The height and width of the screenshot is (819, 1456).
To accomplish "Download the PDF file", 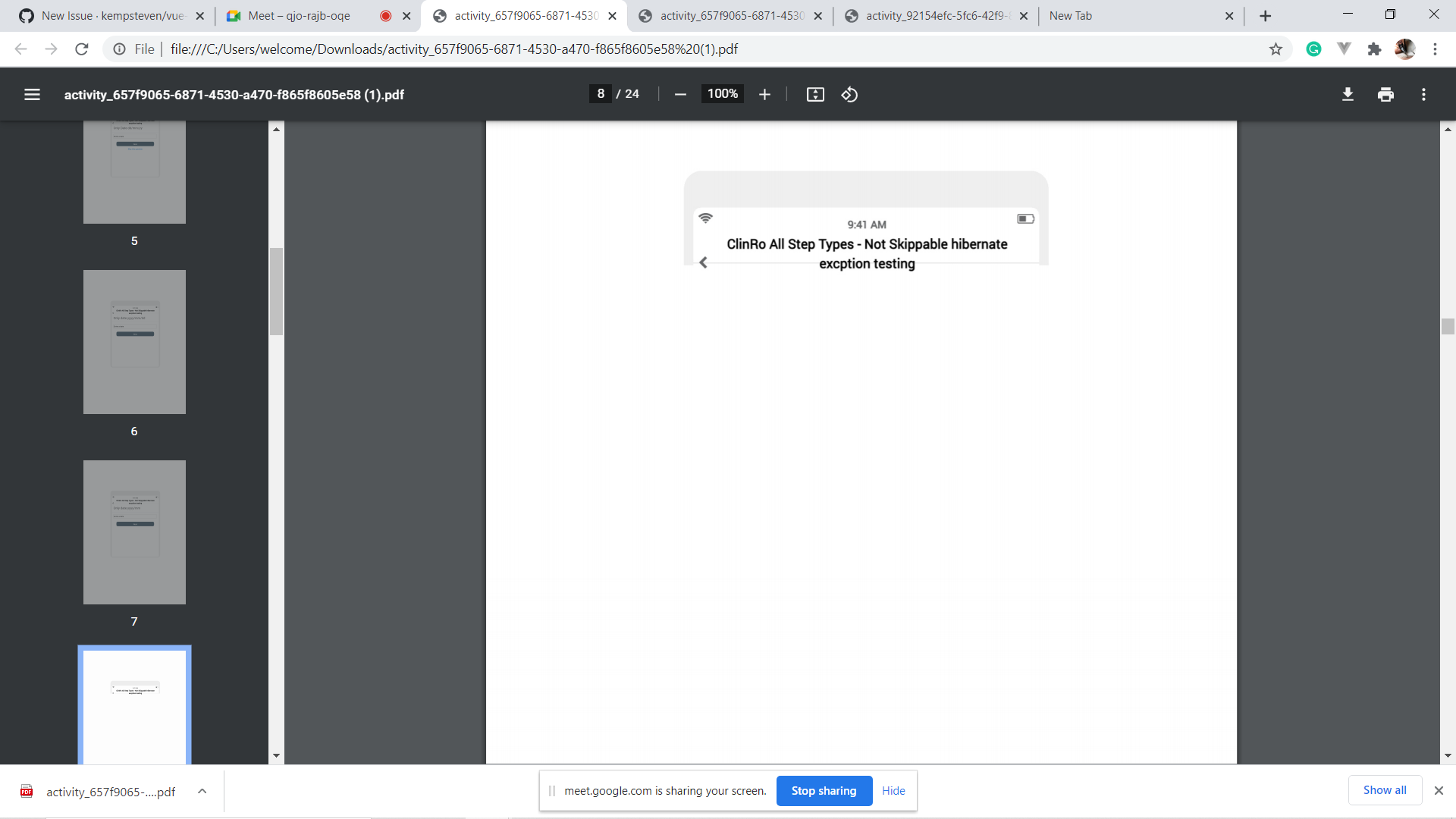I will [x=1348, y=95].
